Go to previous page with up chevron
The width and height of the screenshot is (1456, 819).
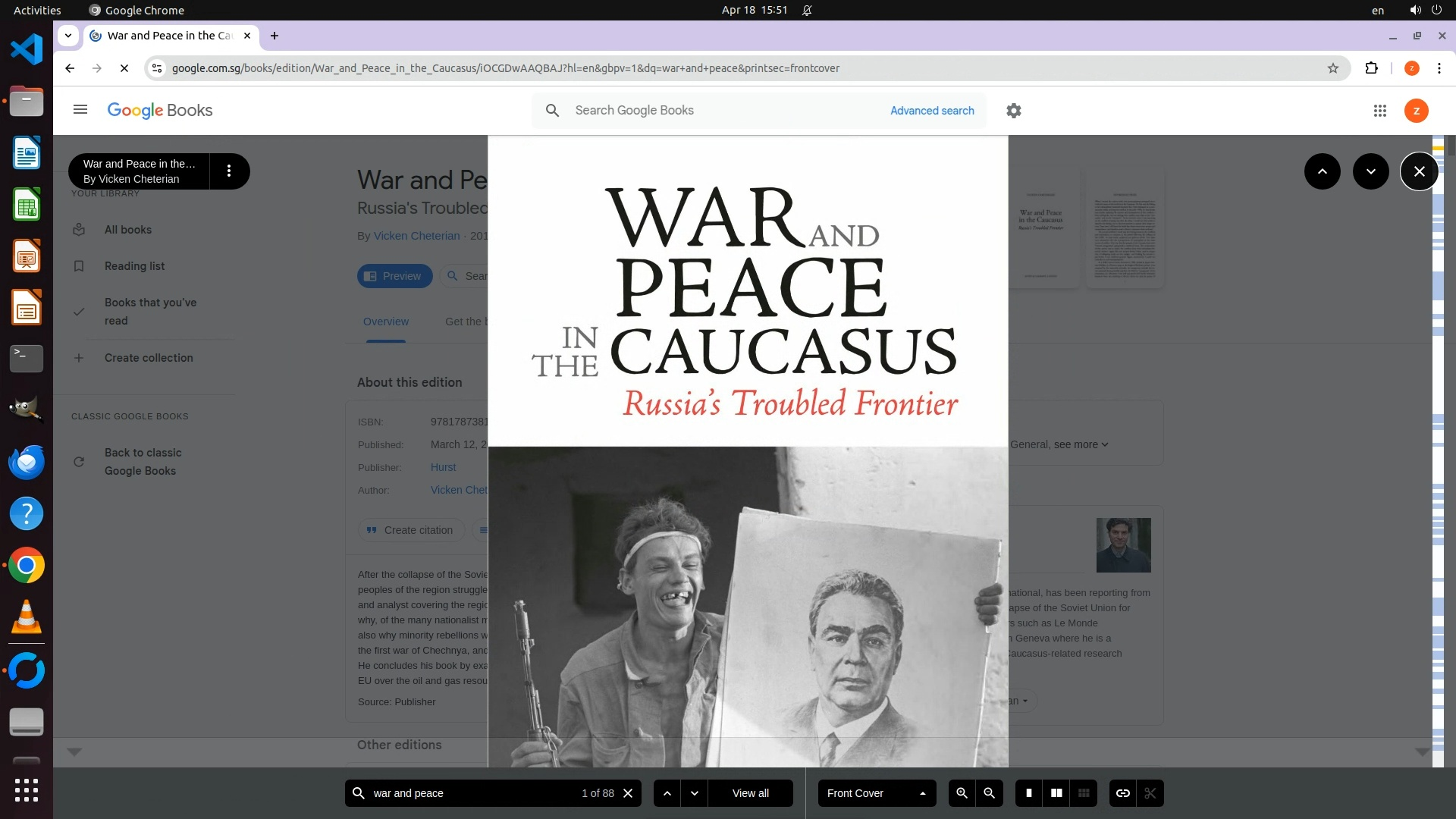(1322, 171)
